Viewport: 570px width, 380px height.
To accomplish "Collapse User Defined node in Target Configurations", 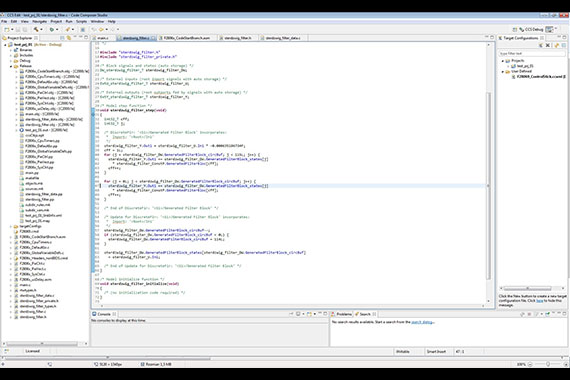I will (x=503, y=72).
